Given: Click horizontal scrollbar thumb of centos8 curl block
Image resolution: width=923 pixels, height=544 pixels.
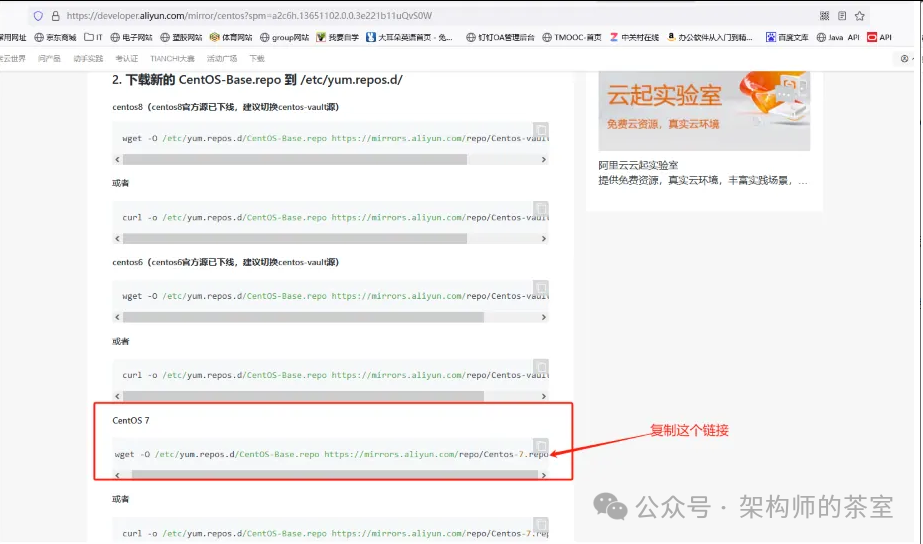Looking at the screenshot, I should 295,238.
